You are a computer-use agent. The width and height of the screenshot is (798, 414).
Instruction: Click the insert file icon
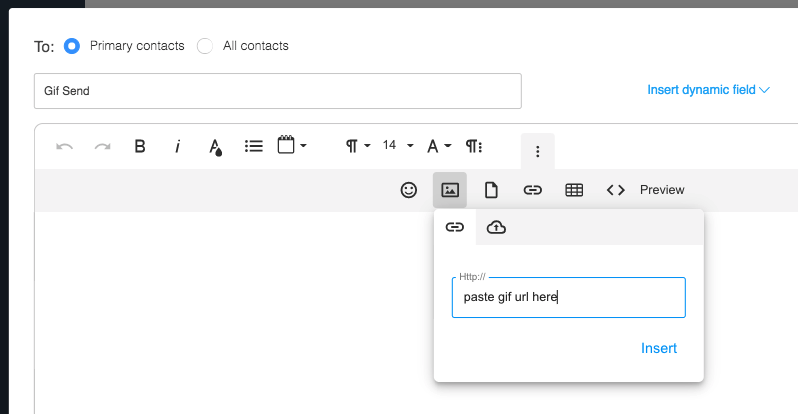tap(491, 190)
